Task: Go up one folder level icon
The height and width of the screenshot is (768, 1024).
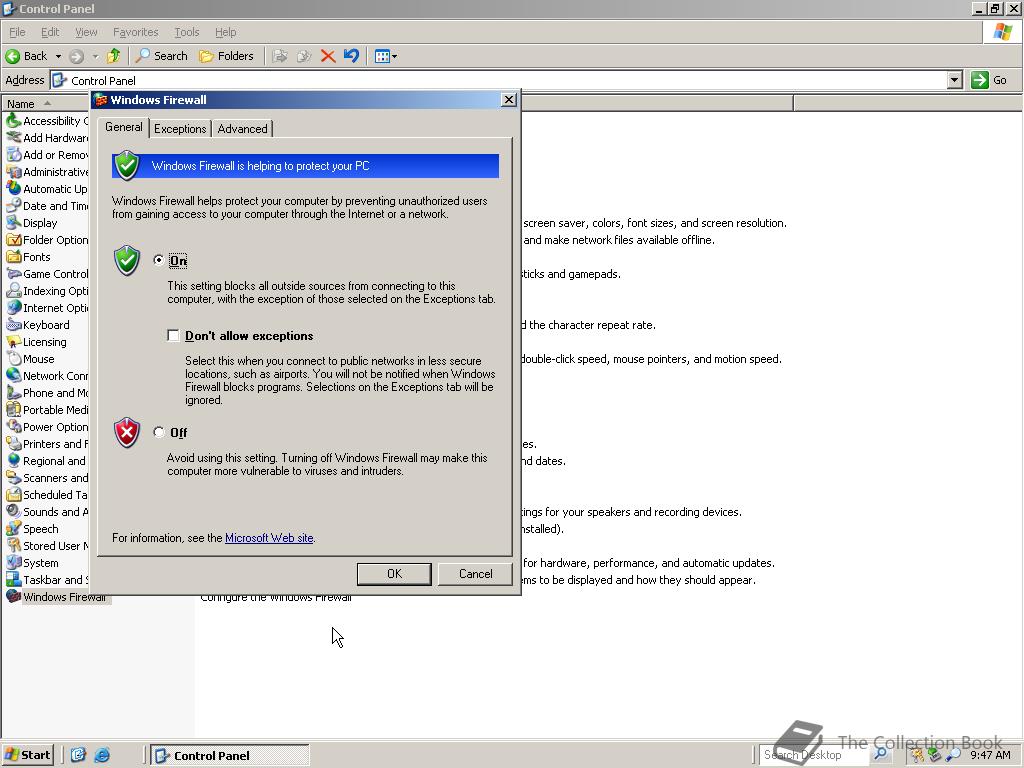Action: (114, 56)
